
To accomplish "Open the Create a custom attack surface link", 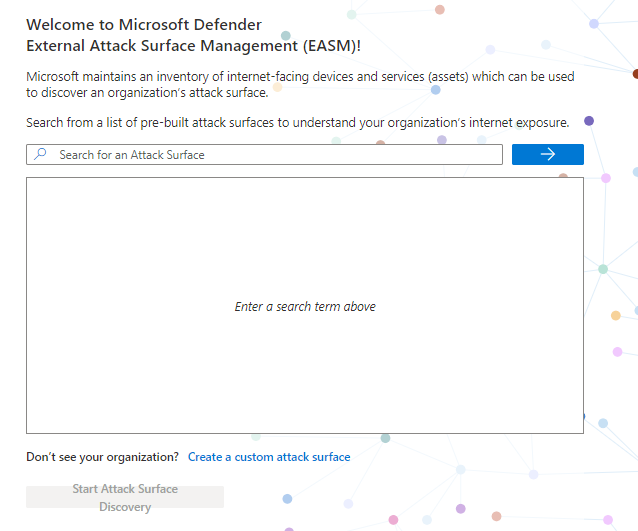I will coord(269,457).
